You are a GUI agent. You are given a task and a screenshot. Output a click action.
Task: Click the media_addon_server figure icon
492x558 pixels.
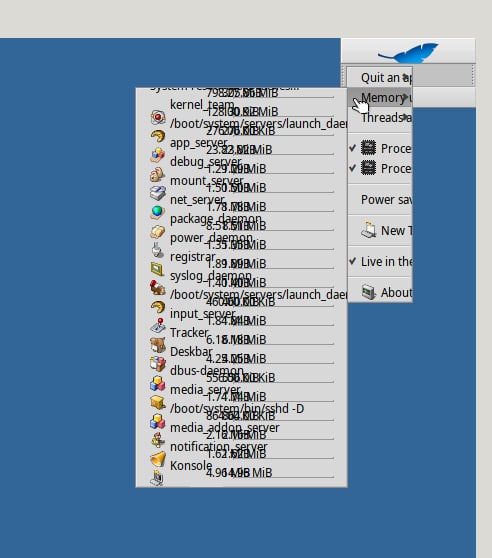click(x=158, y=440)
